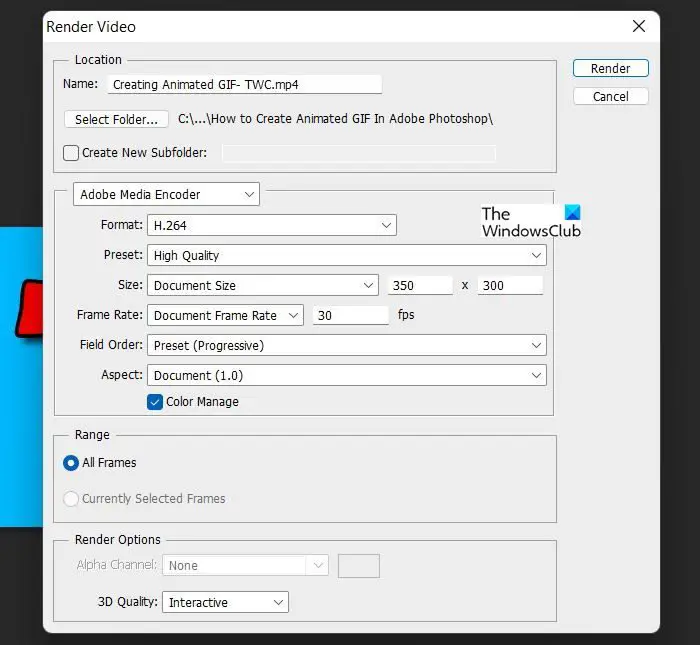Click the 'Range' group heading
The image size is (700, 645).
point(92,435)
